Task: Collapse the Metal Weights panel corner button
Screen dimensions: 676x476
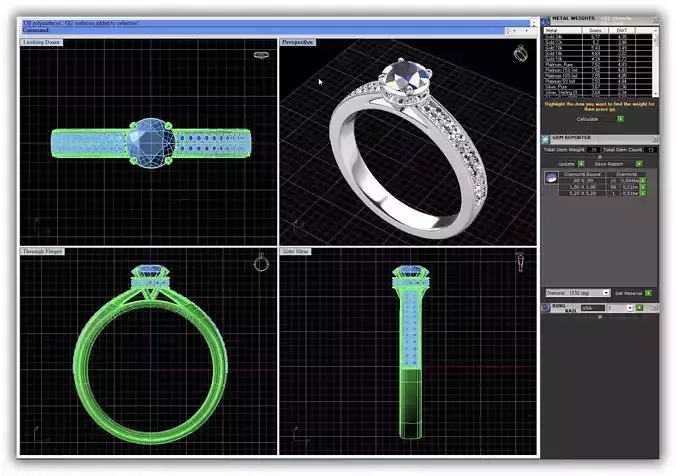Action: pyautogui.click(x=655, y=19)
